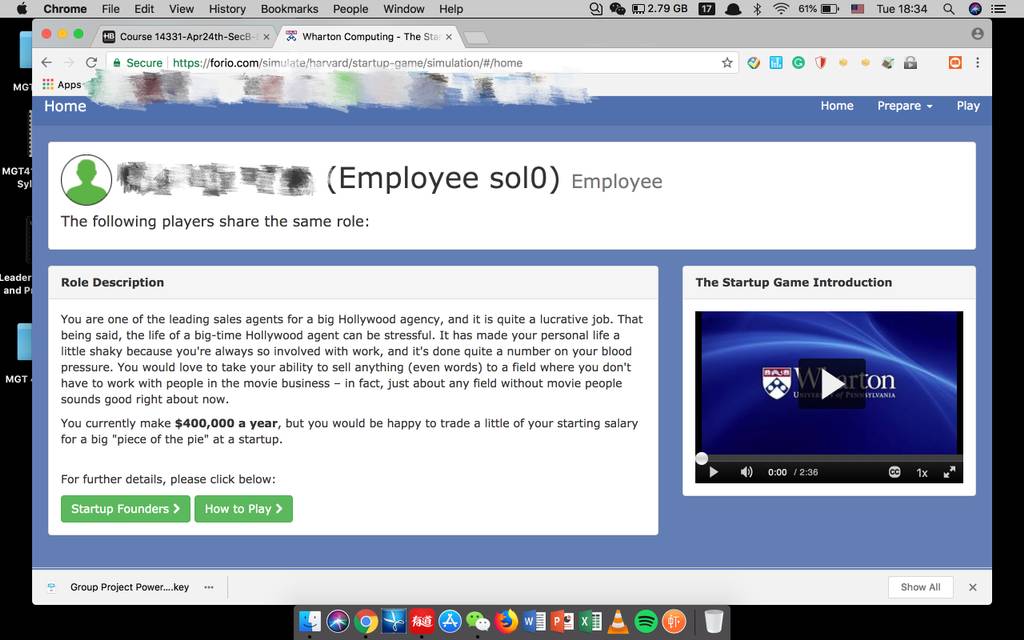Open the Chrome three-dot menu

coord(977,63)
